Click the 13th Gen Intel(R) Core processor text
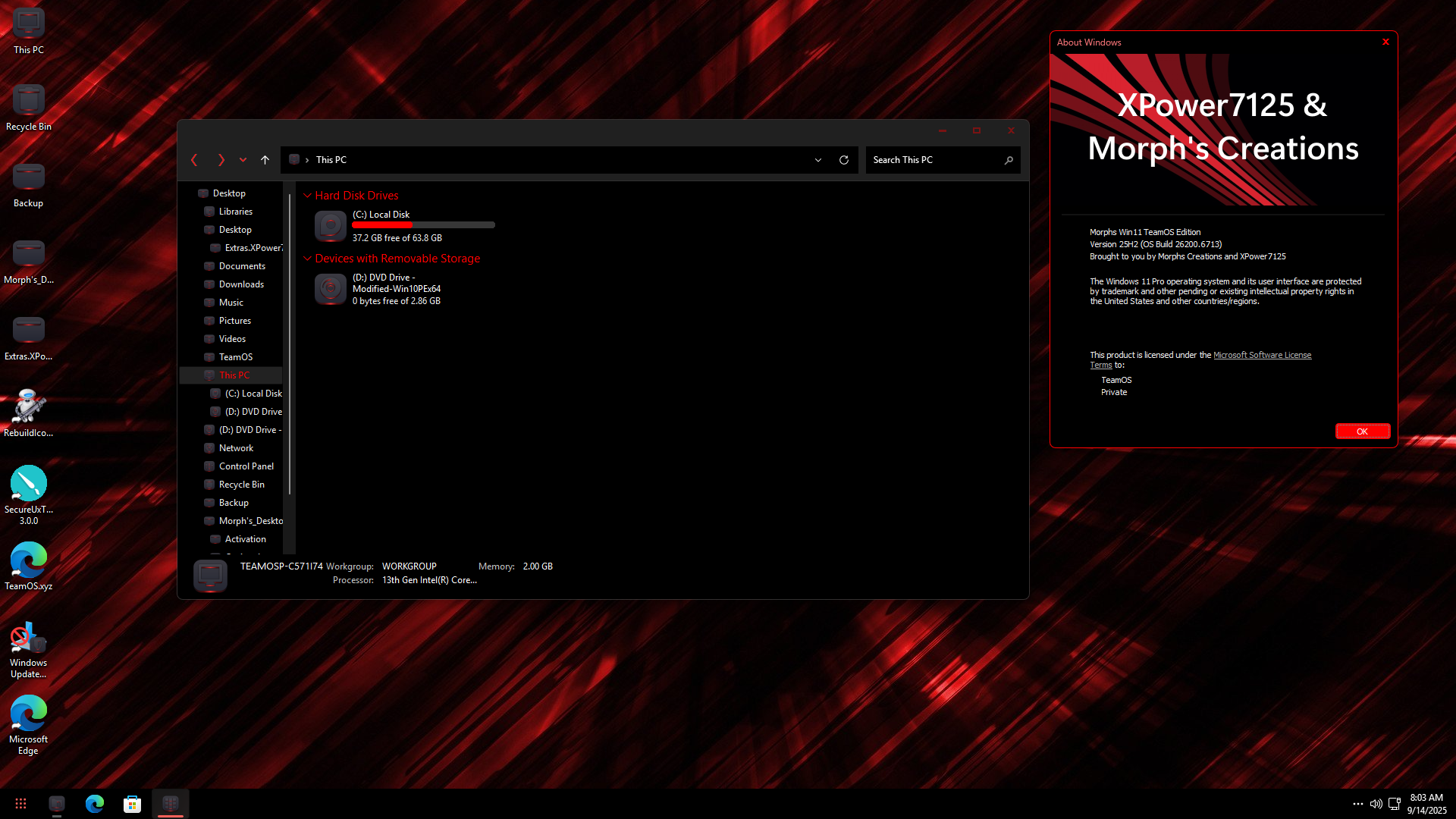This screenshot has height=819, width=1456. point(429,580)
